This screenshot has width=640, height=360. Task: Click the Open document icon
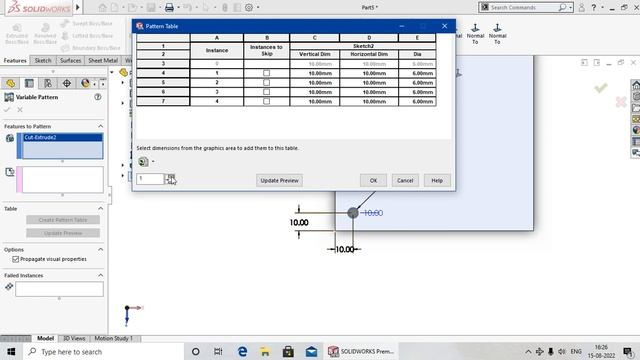[x=132, y=7]
